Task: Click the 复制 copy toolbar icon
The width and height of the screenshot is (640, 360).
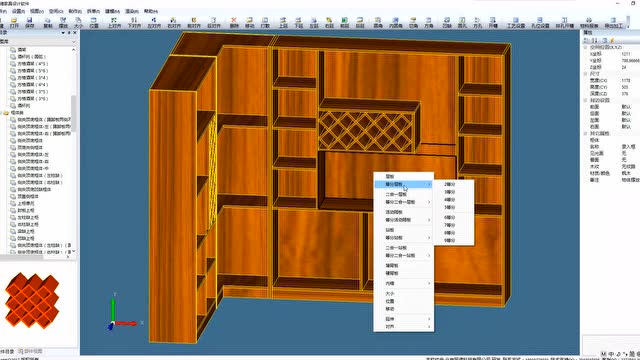Action: pos(48,22)
